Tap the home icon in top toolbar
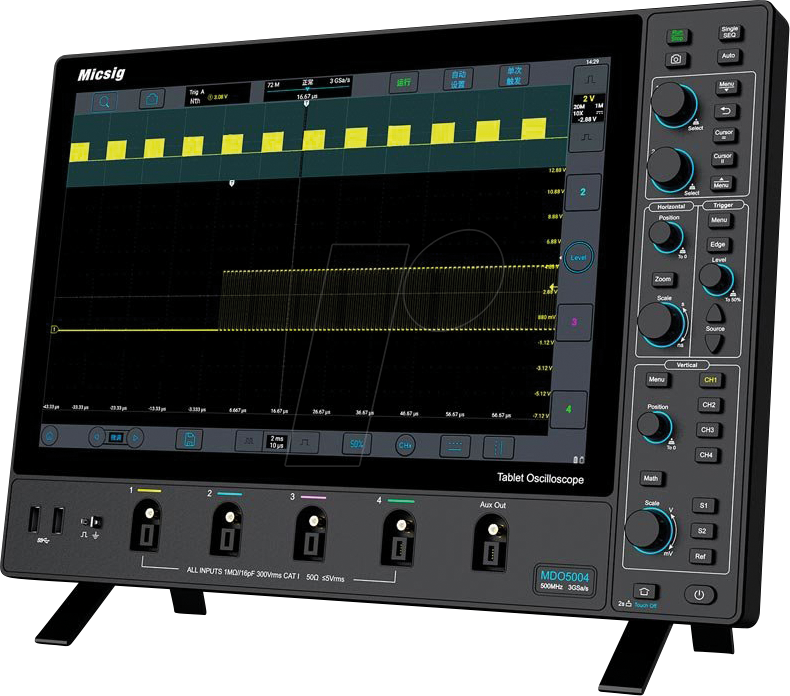 [152, 99]
